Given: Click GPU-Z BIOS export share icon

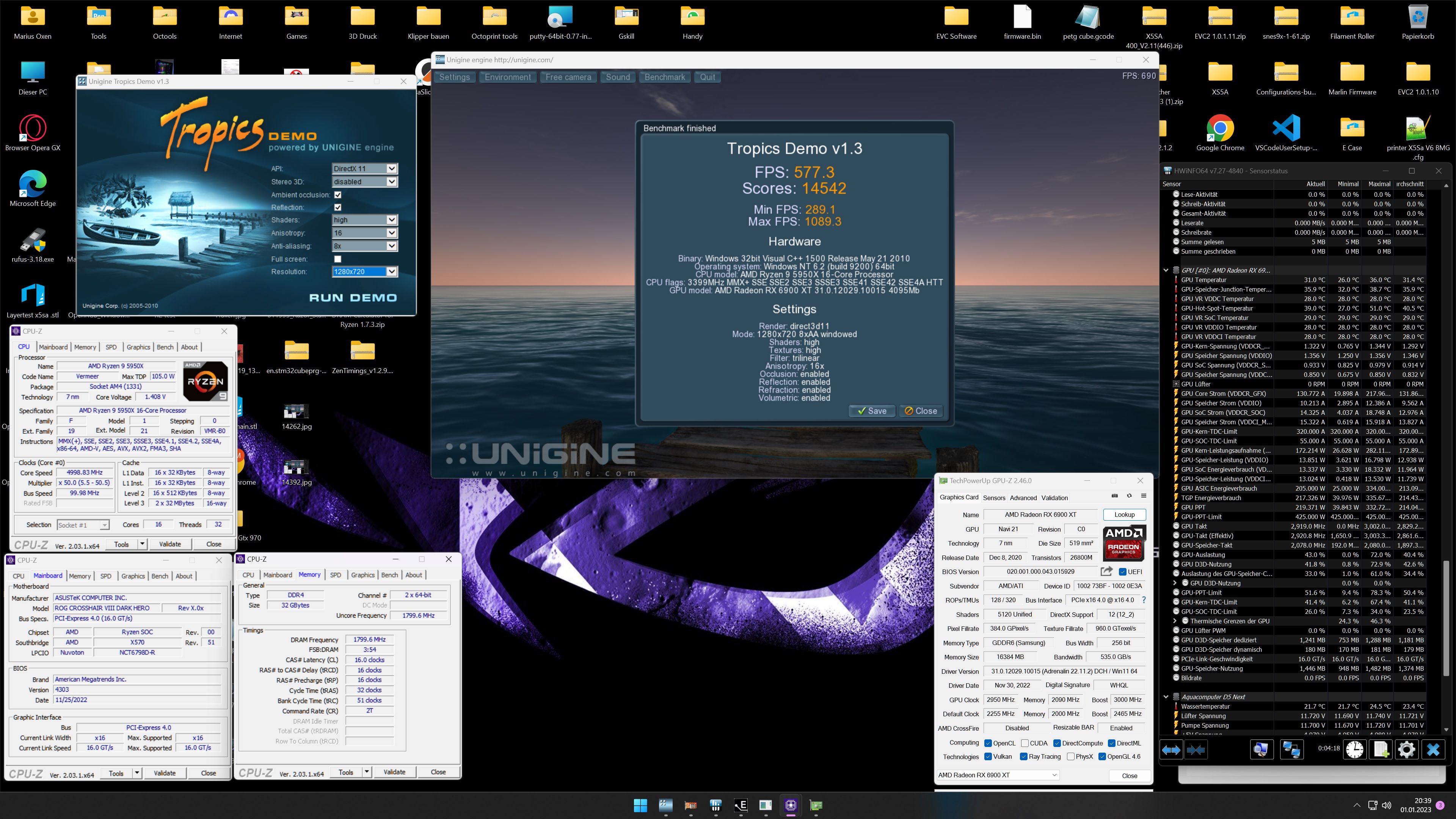Looking at the screenshot, I should (x=1107, y=571).
